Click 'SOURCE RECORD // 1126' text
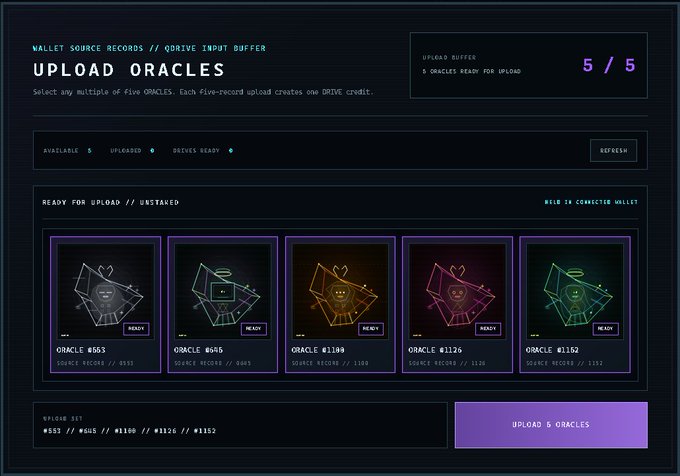680x476 pixels. 447,363
